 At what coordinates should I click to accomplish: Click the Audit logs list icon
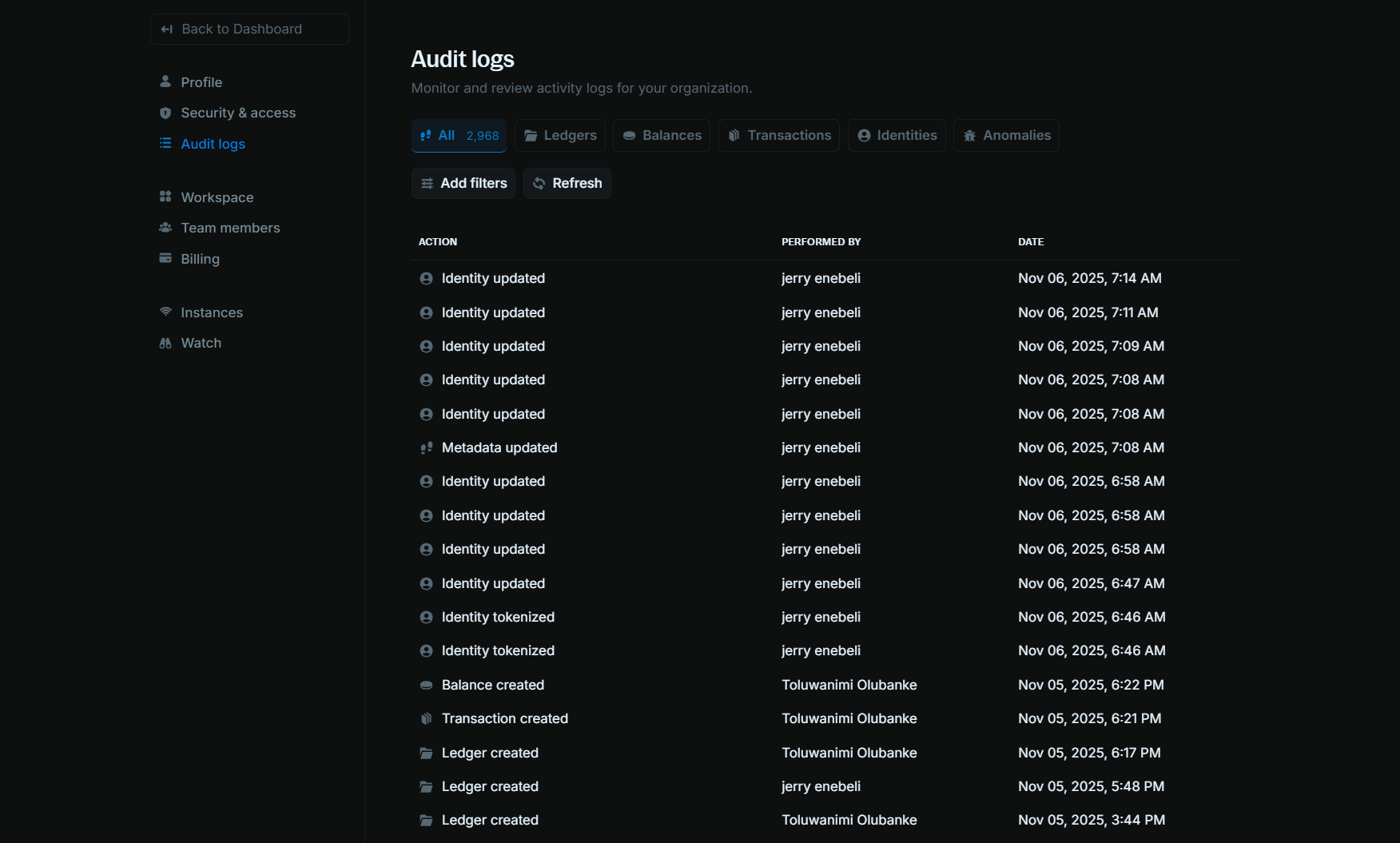pos(165,144)
